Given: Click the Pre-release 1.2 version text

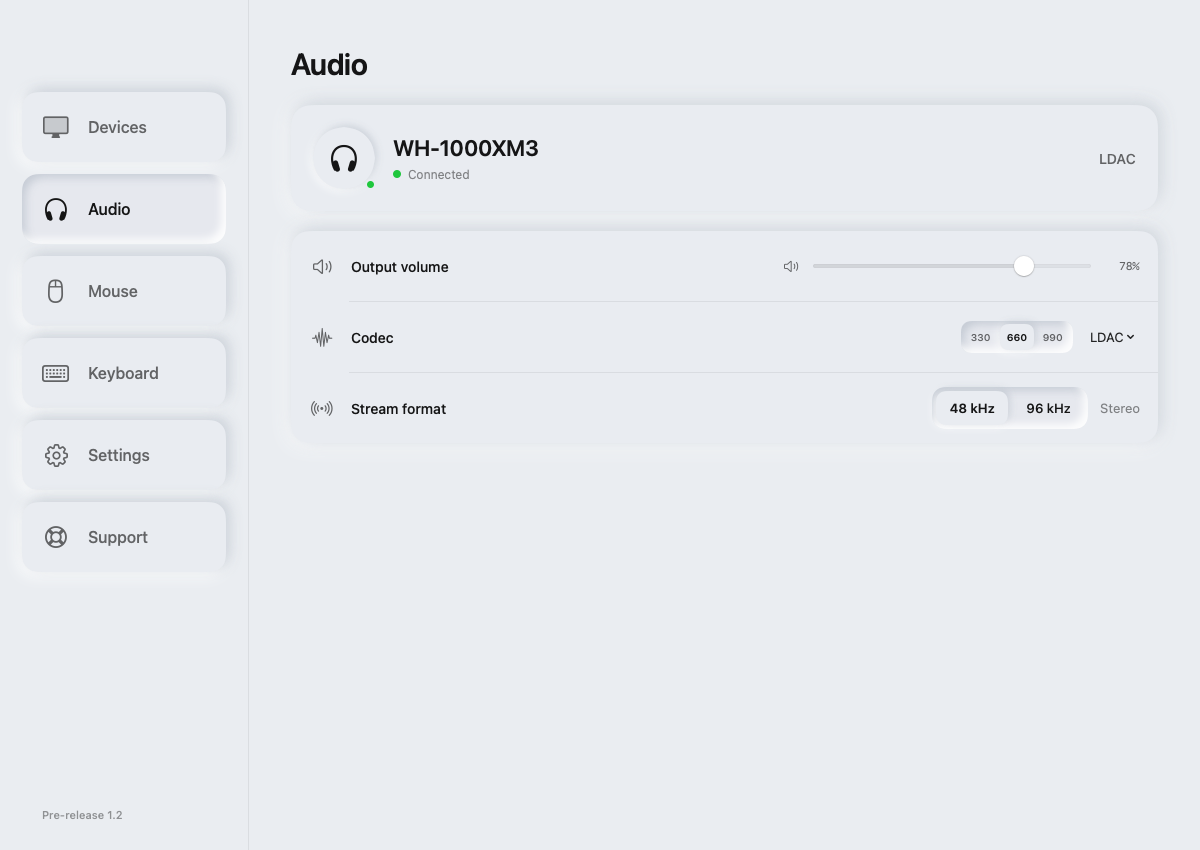Looking at the screenshot, I should (82, 815).
